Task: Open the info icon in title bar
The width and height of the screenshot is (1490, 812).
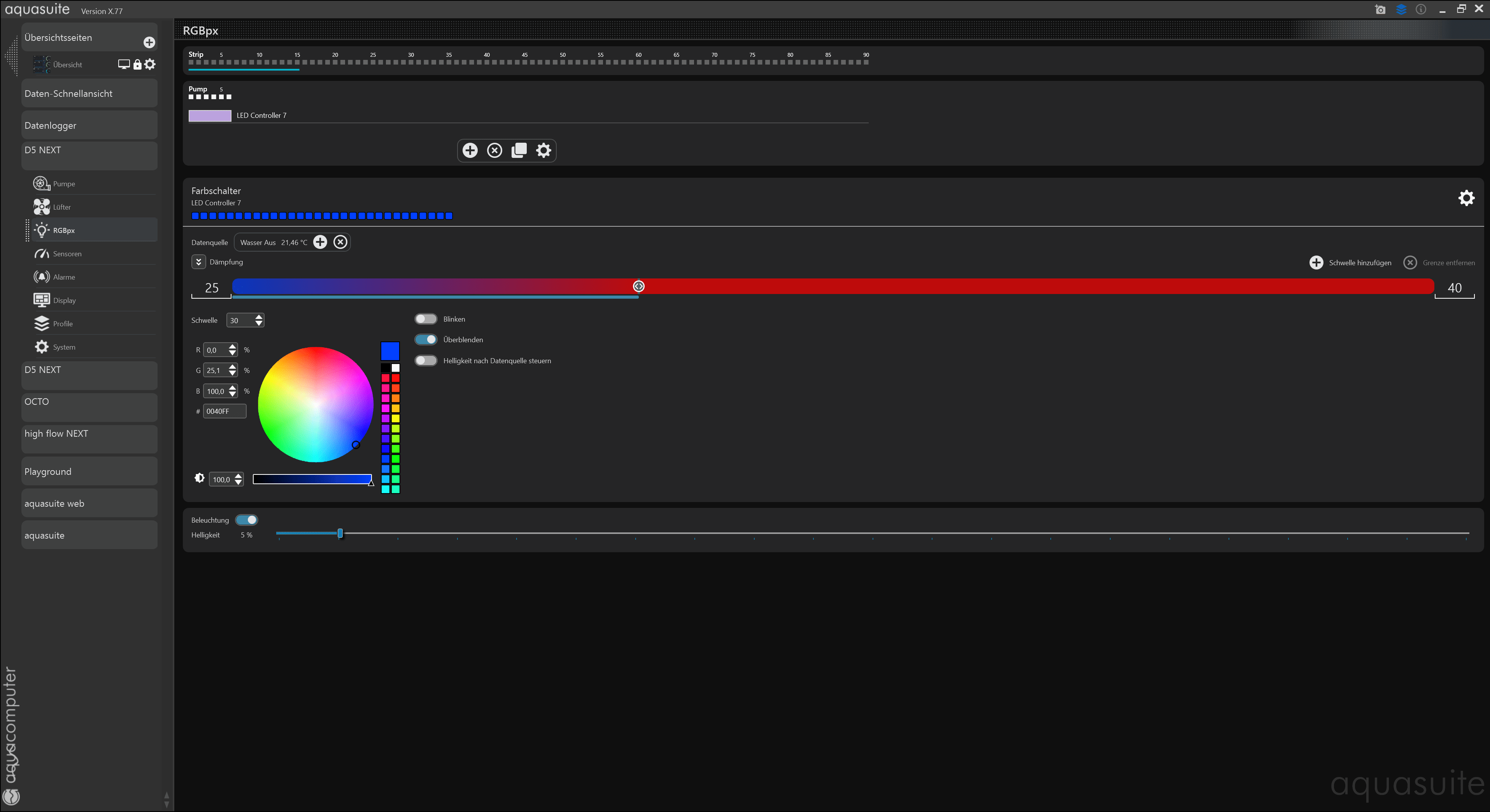Action: pyautogui.click(x=1421, y=9)
